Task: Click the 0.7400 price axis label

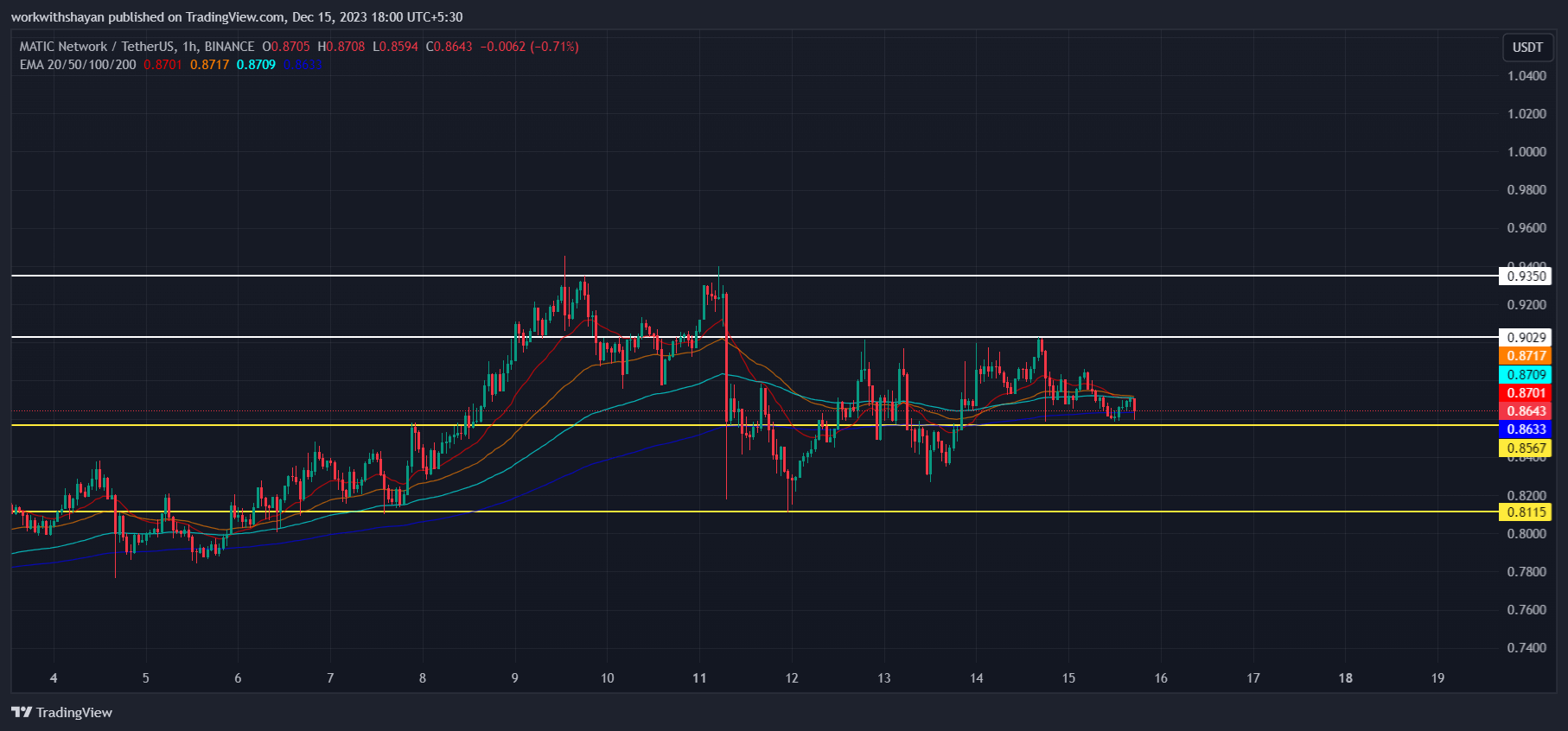Action: coord(1527,648)
